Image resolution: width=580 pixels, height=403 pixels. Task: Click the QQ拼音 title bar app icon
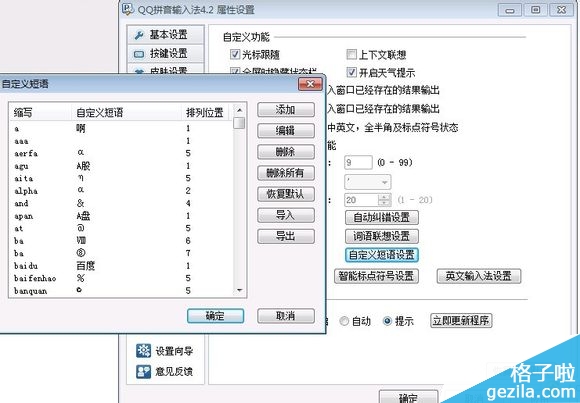[128, 9]
